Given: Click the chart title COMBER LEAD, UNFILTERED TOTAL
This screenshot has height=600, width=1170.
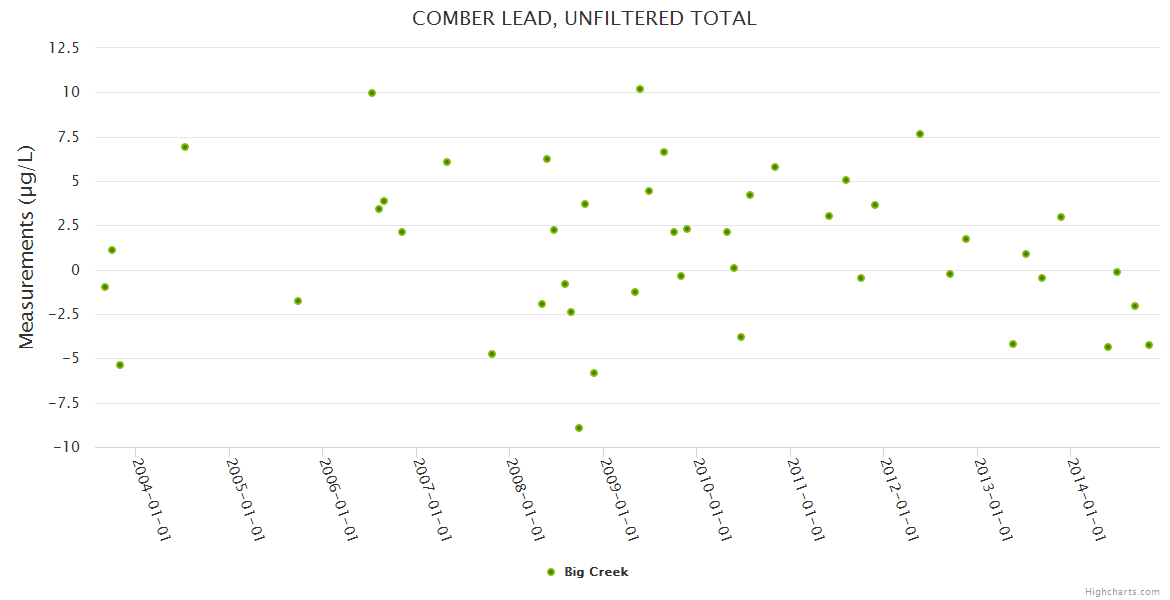Looking at the screenshot, I should (x=584, y=18).
